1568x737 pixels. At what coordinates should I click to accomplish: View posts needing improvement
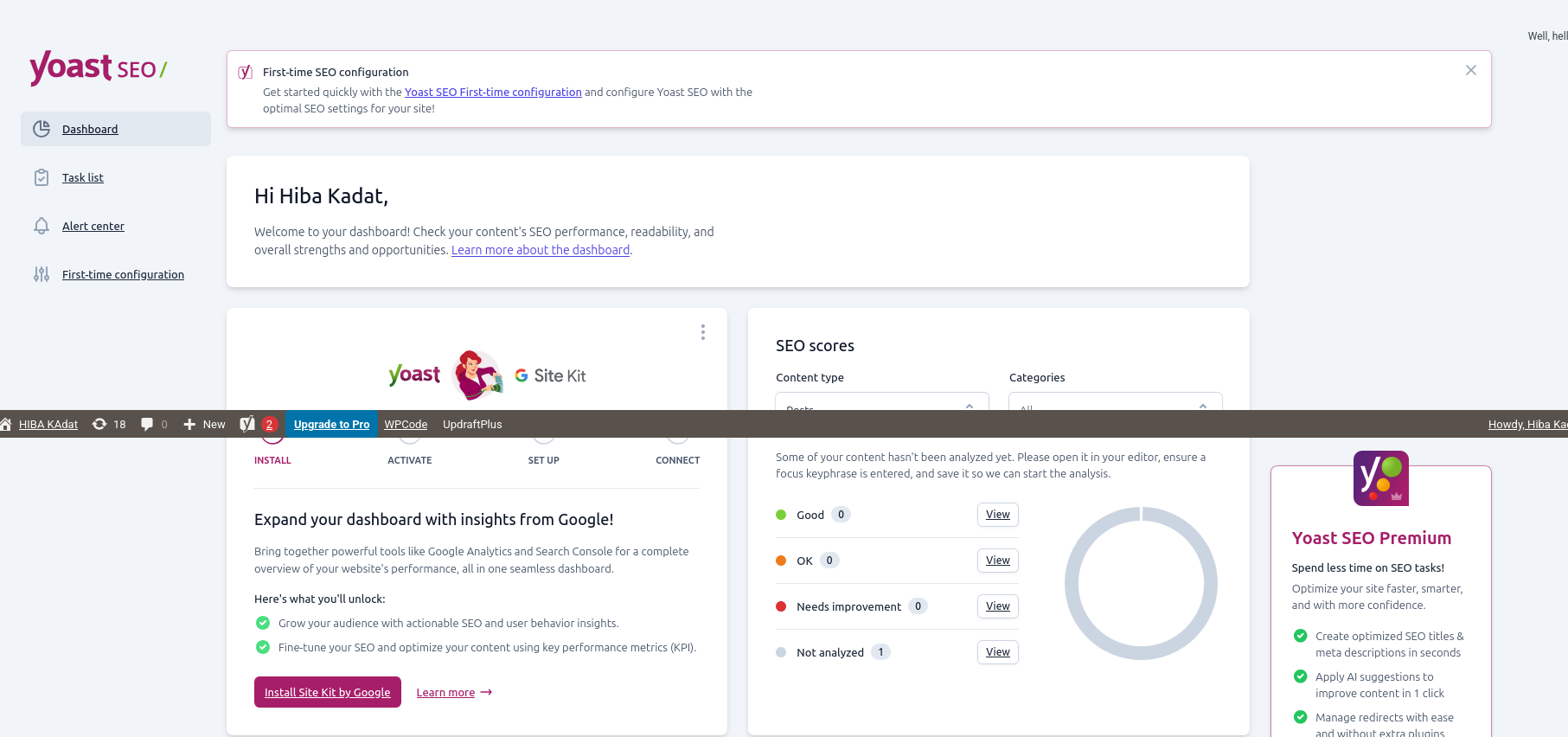coord(998,606)
